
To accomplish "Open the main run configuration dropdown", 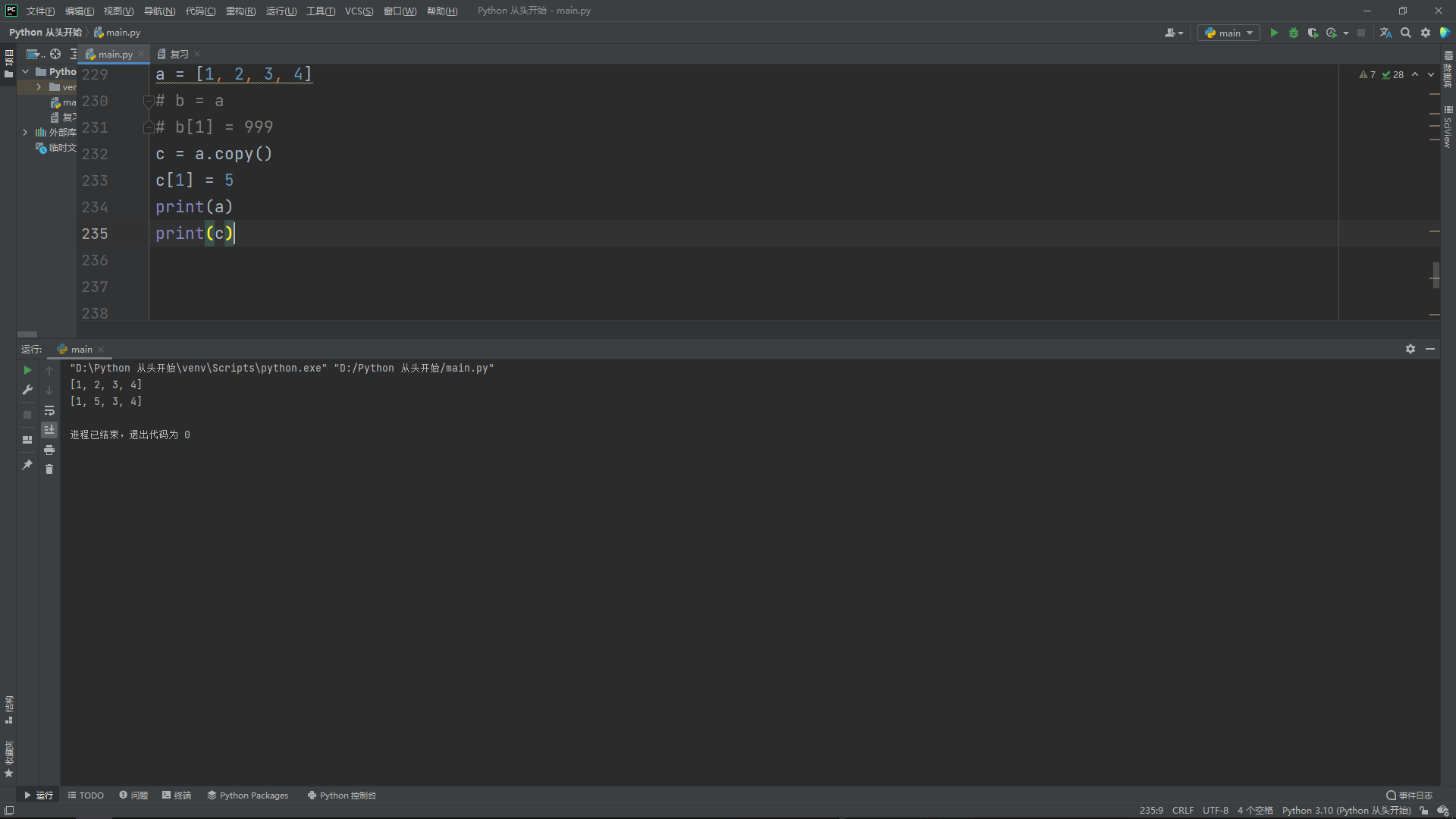I will pos(1229,33).
